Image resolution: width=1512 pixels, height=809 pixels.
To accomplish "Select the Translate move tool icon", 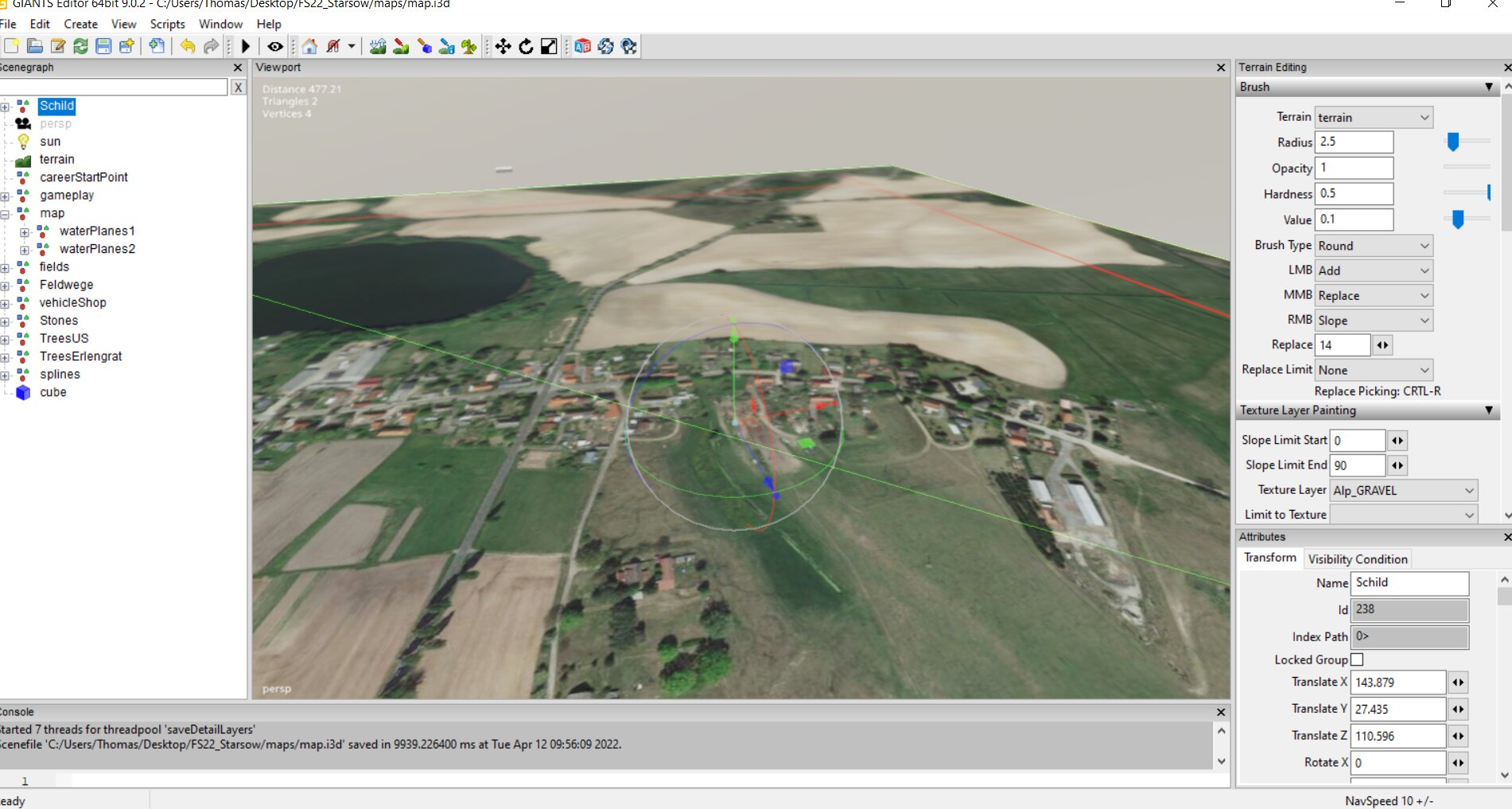I will tap(503, 47).
